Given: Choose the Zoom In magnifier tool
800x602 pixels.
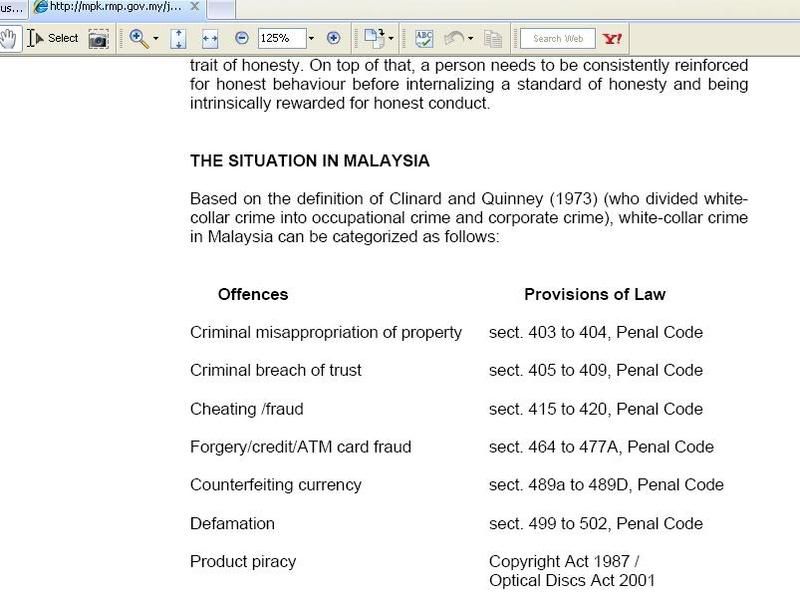Looking at the screenshot, I should 138,38.
